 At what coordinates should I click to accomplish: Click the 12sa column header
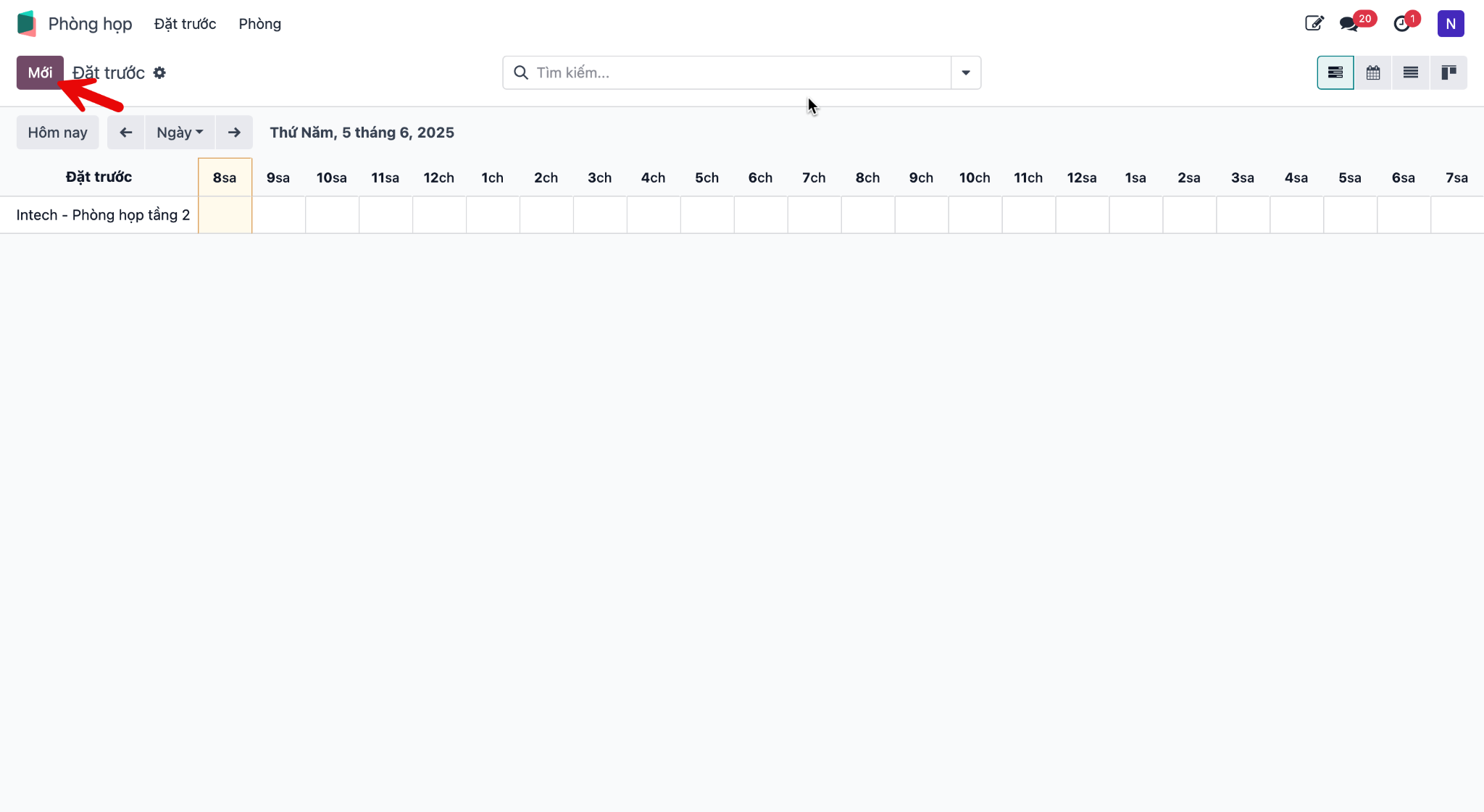(1082, 177)
